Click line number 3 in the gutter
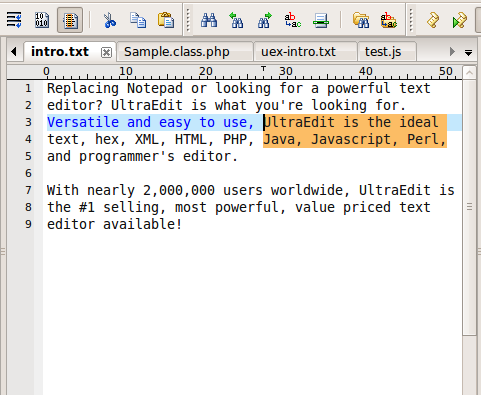Viewport: 481px width, 395px height. [x=28, y=122]
